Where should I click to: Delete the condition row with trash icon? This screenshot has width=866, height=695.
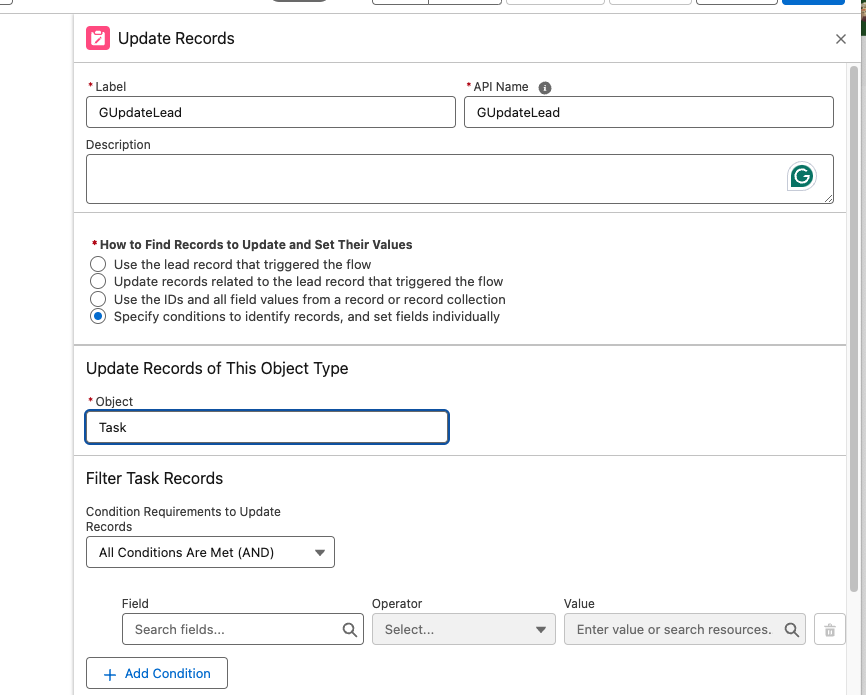click(830, 630)
